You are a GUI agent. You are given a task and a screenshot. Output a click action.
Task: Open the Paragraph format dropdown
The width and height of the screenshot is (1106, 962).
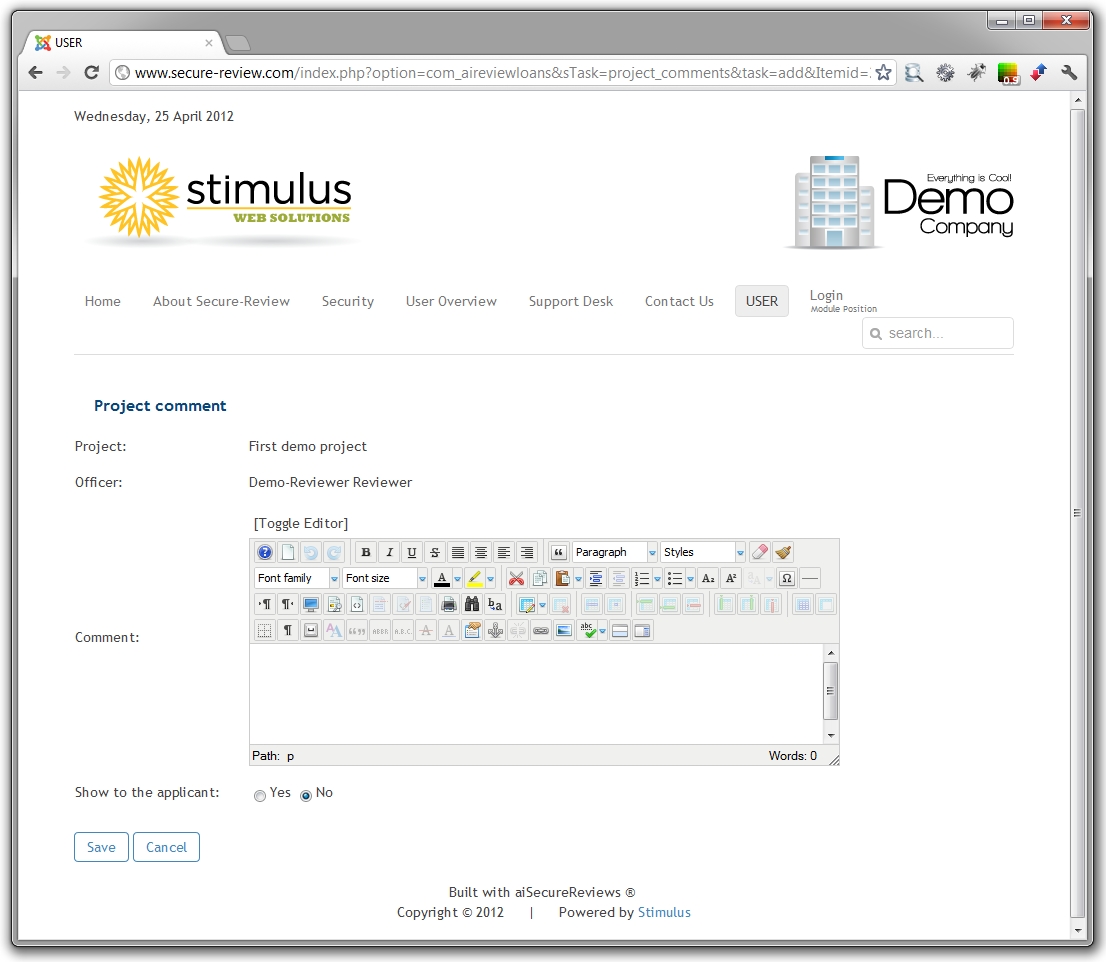614,552
